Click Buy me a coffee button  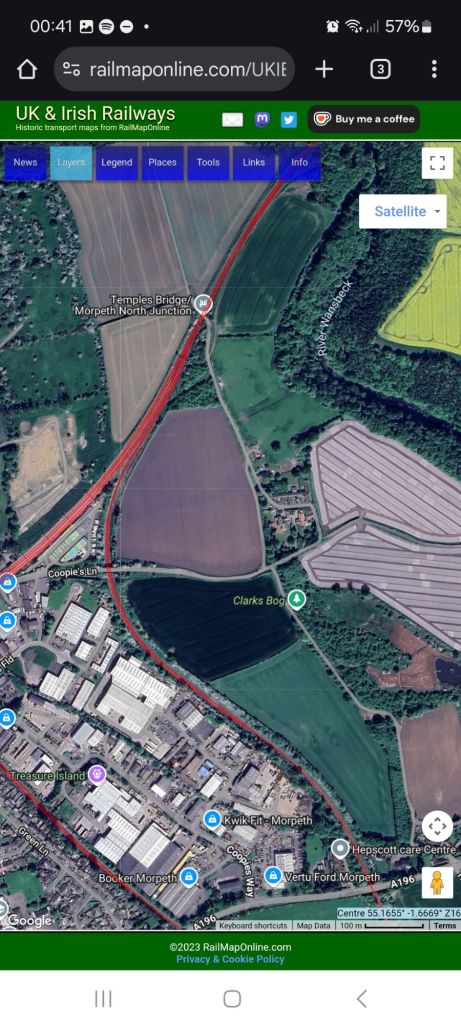pyautogui.click(x=364, y=119)
